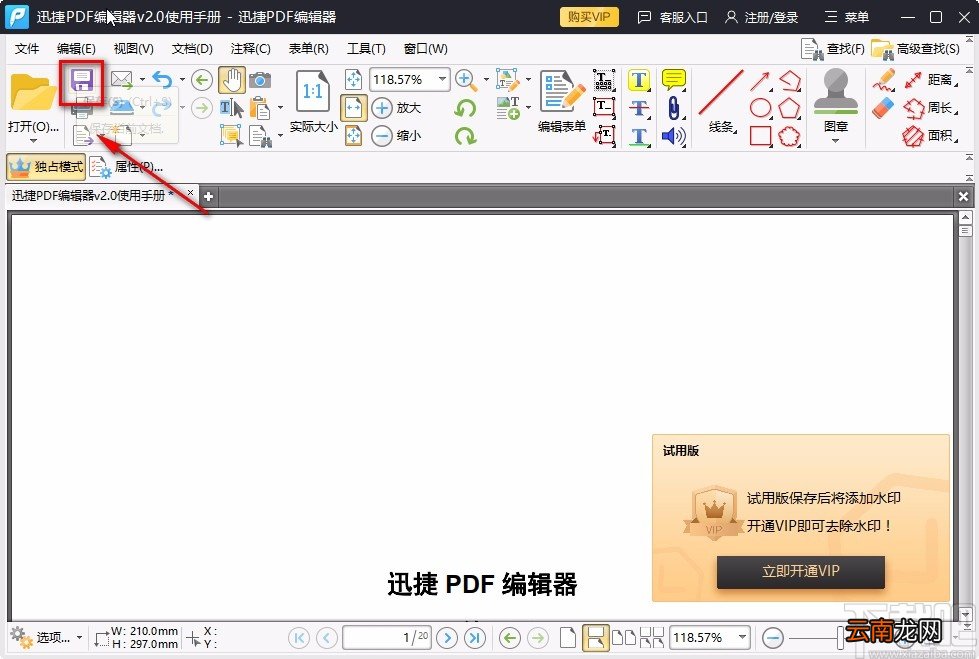This screenshot has width=979, height=659.
Task: Select the Cloud shape tool
Action: (x=790, y=136)
